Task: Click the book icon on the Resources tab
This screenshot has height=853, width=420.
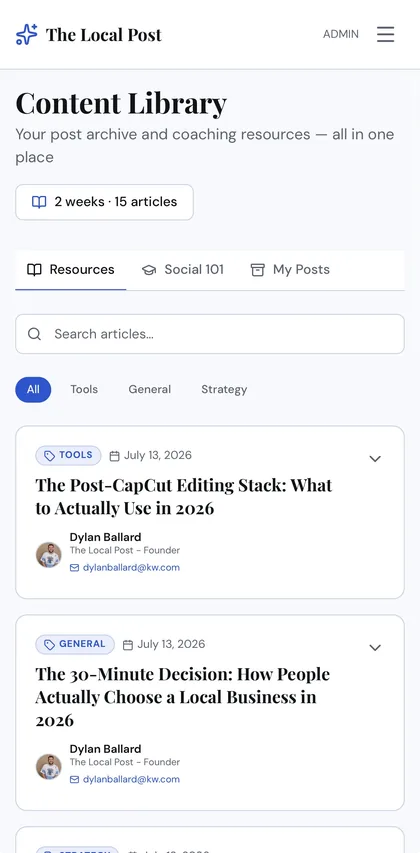Action: [34, 270]
